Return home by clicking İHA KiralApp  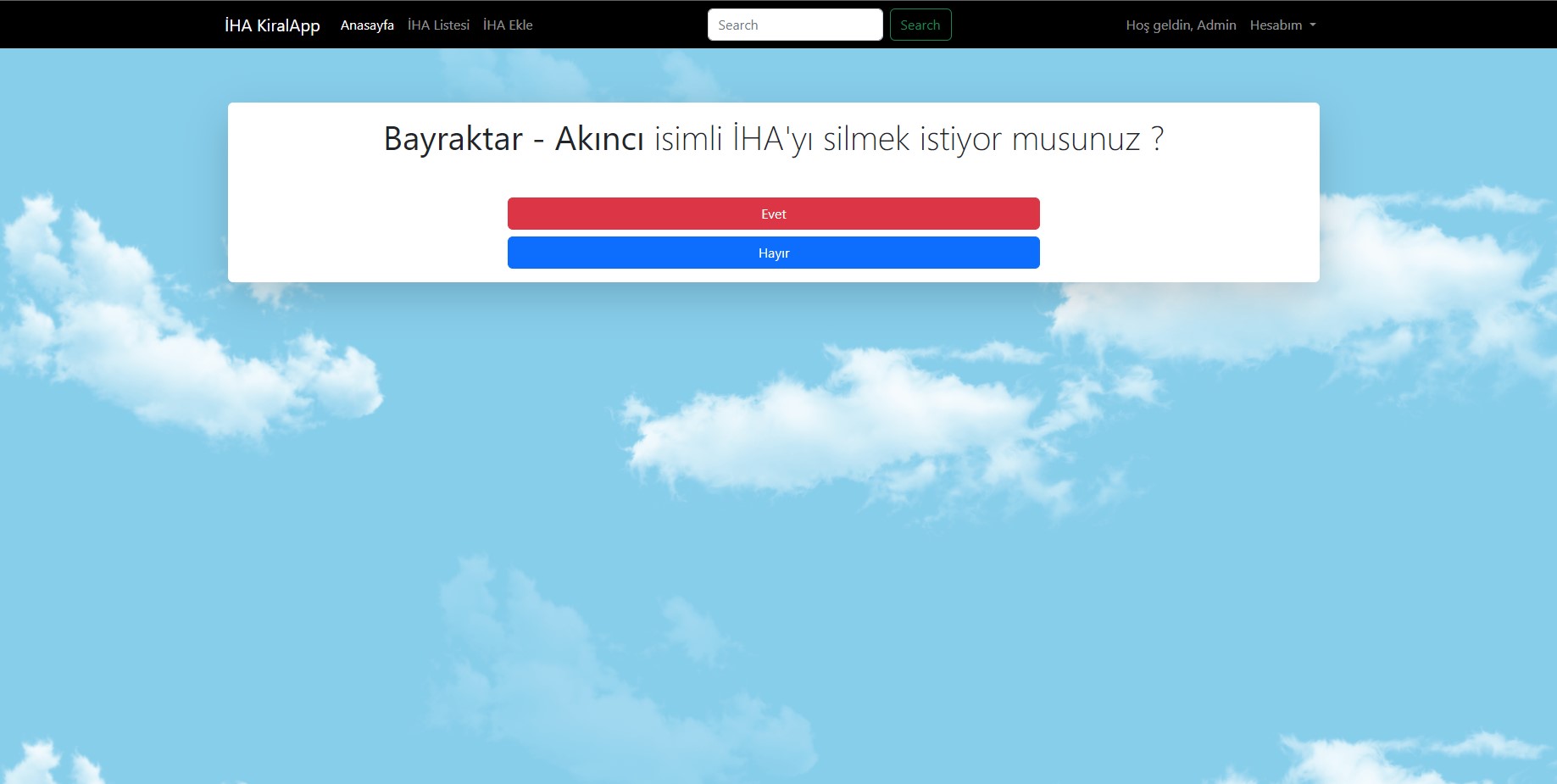point(270,25)
